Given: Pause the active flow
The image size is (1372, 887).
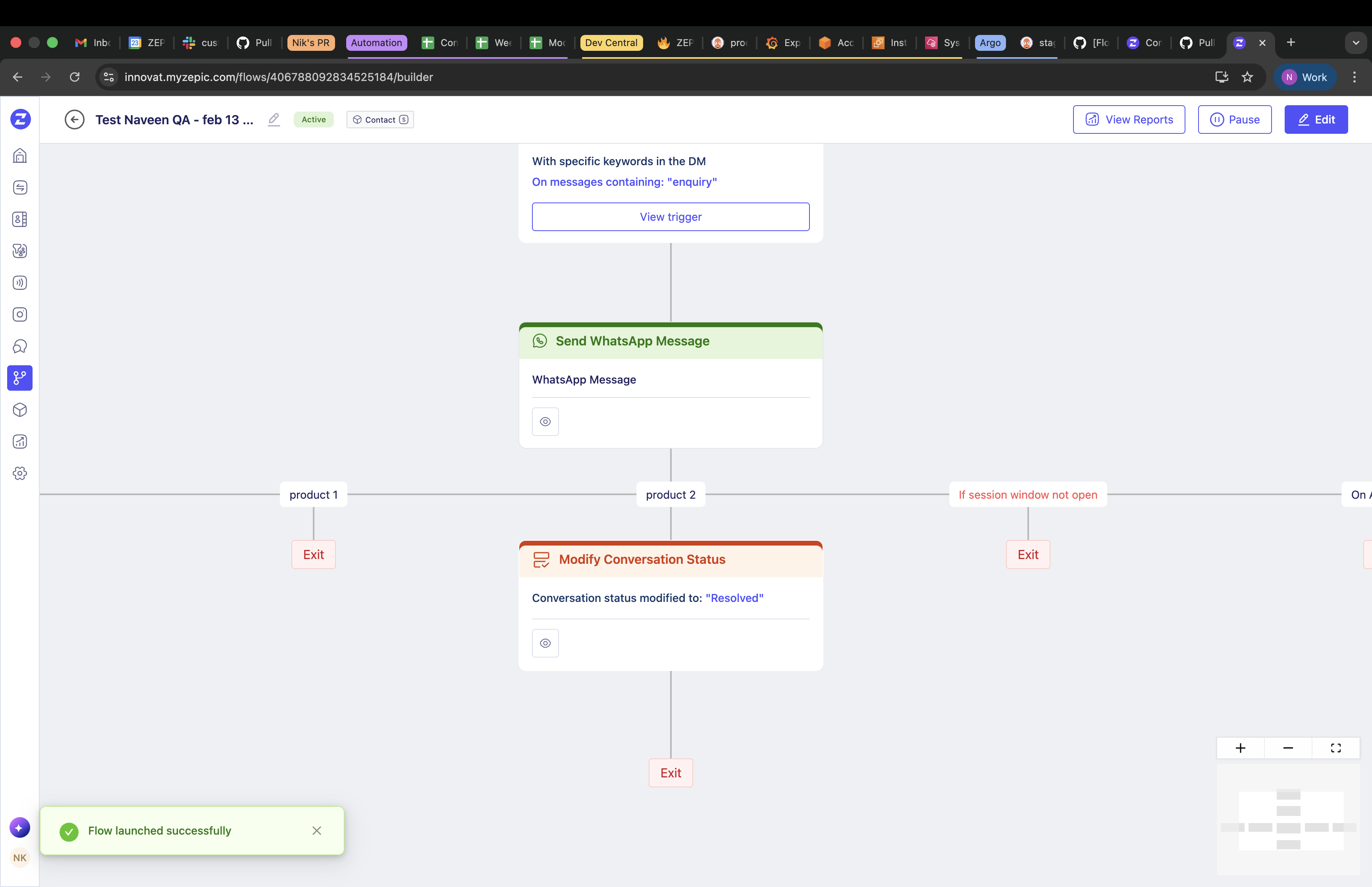Looking at the screenshot, I should 1234,119.
